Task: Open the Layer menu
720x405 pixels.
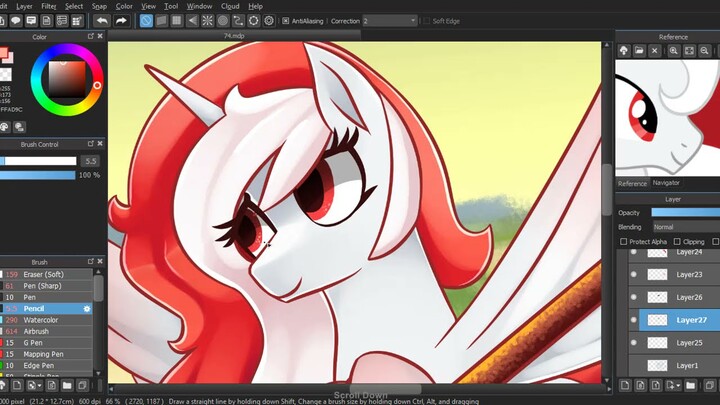Action: tap(24, 6)
